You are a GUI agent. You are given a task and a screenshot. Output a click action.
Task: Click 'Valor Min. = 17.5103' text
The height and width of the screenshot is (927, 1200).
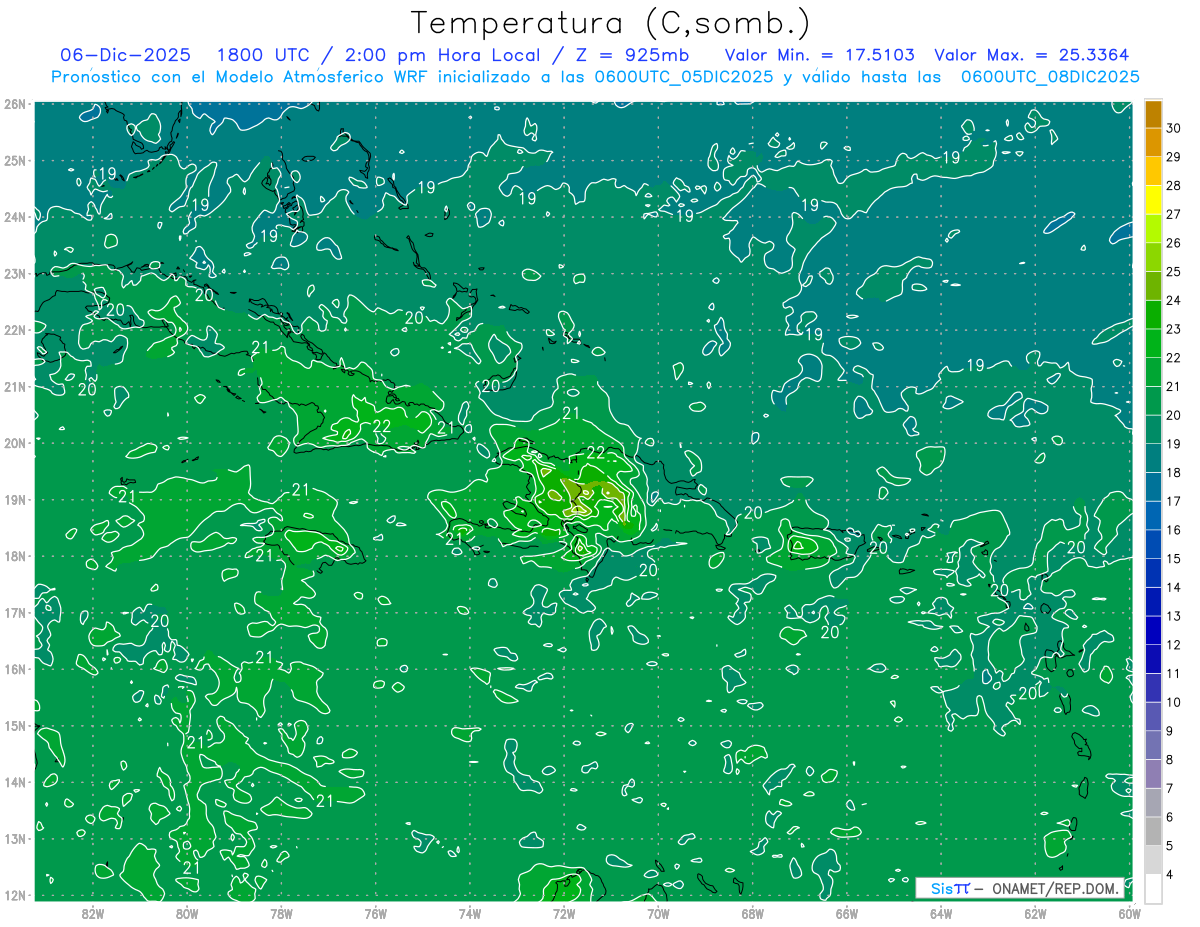click(x=819, y=55)
